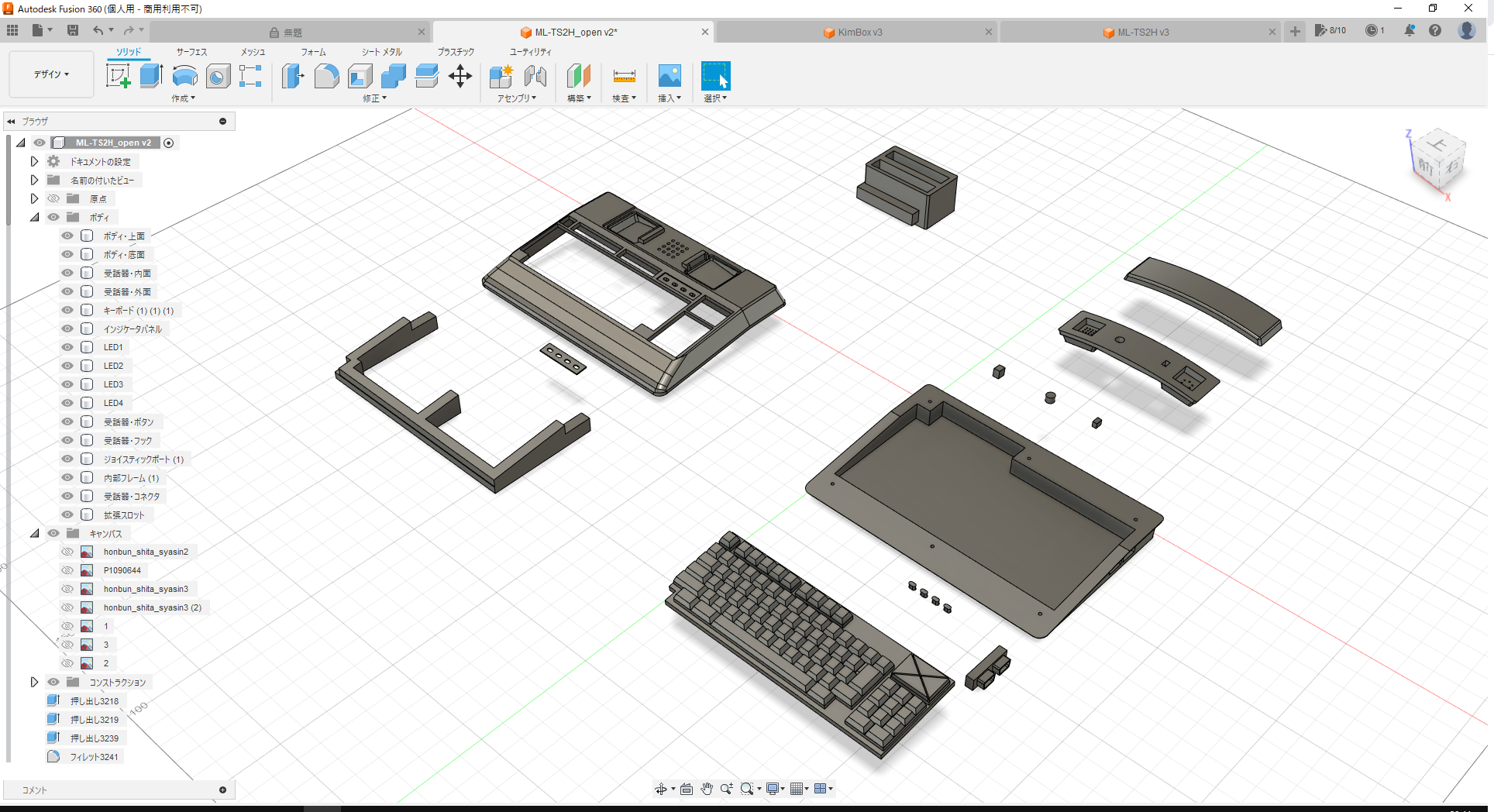The width and height of the screenshot is (1494, 812).
Task: Open the 構築 dropdown menu
Action: [x=579, y=97]
